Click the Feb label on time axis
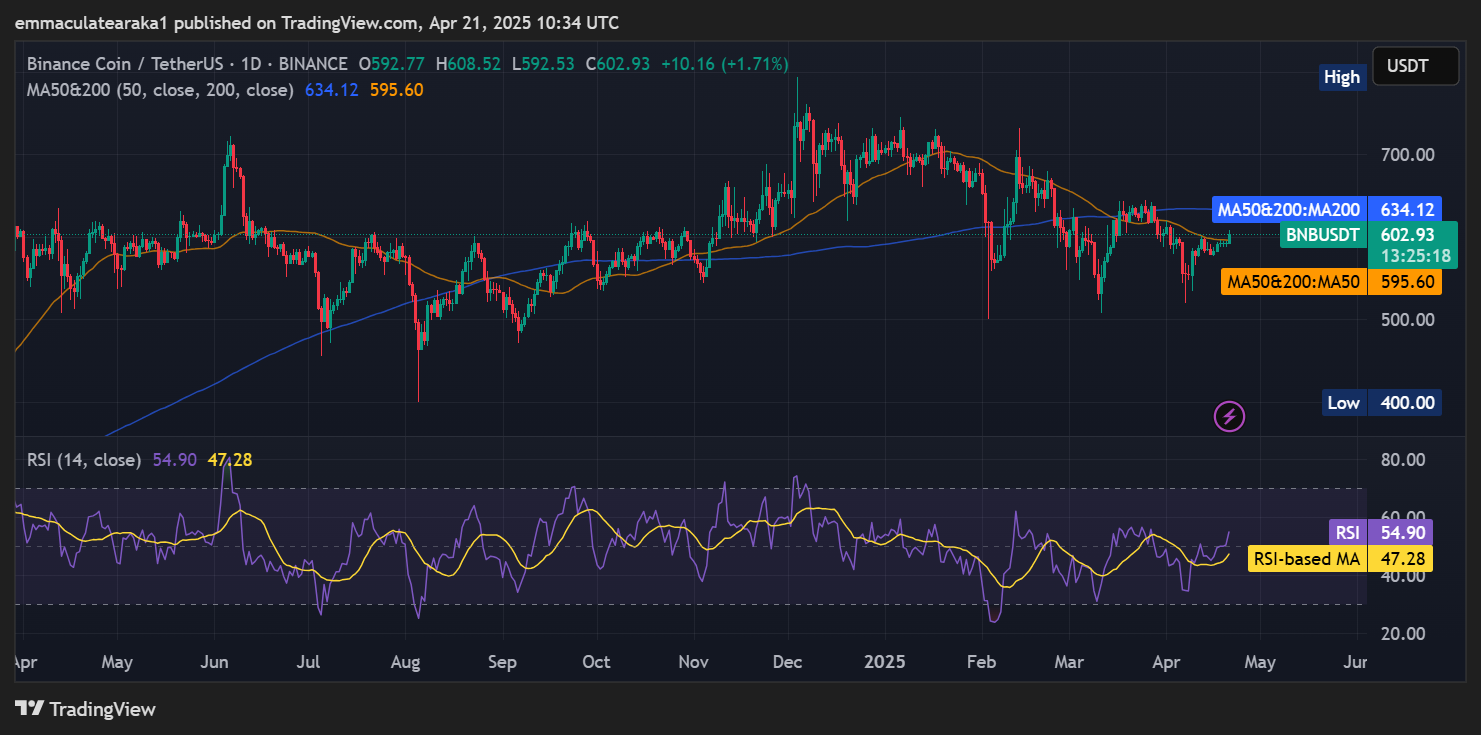 click(983, 662)
